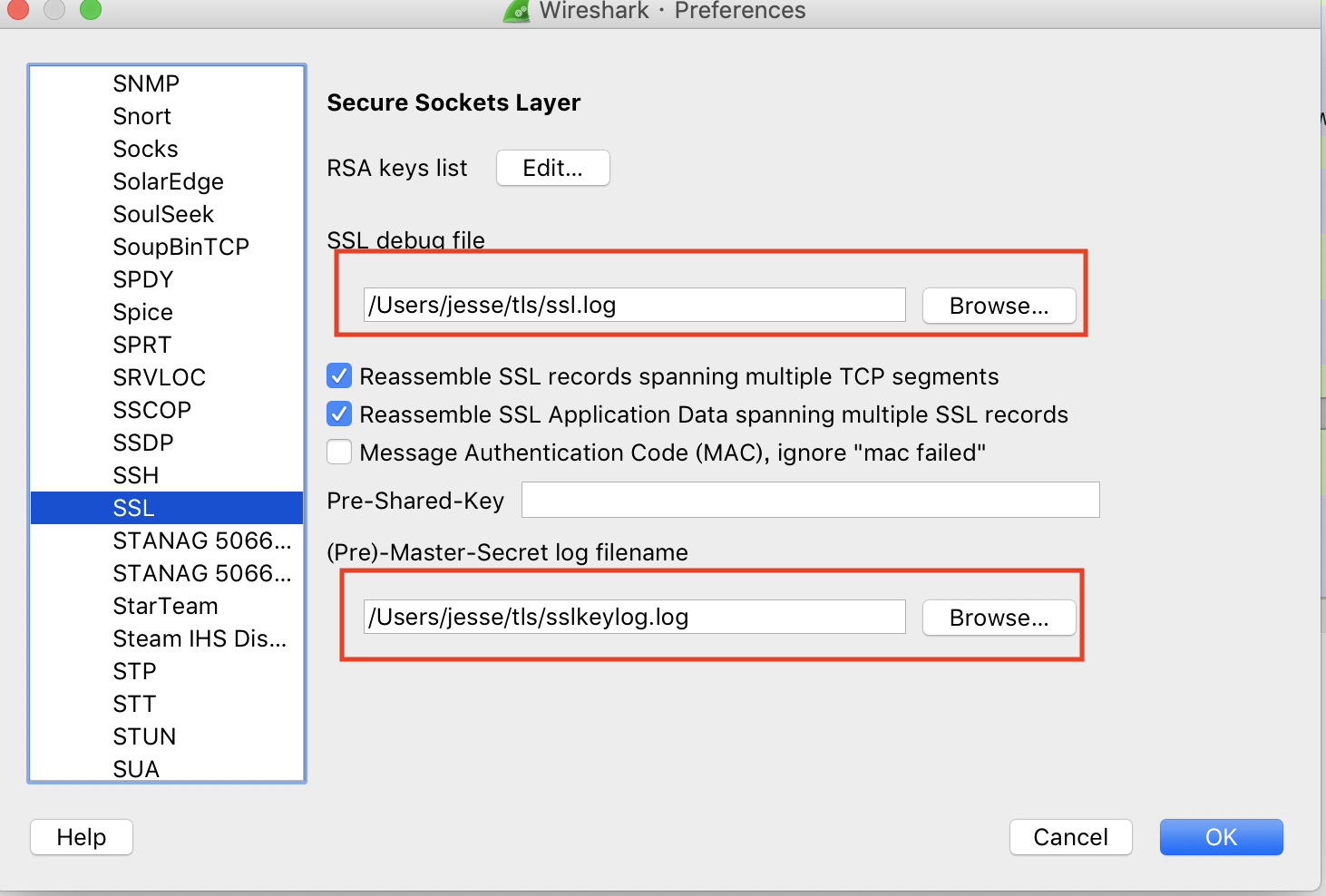The height and width of the screenshot is (896, 1326).
Task: Browse for SSL debug file
Action: click(999, 306)
